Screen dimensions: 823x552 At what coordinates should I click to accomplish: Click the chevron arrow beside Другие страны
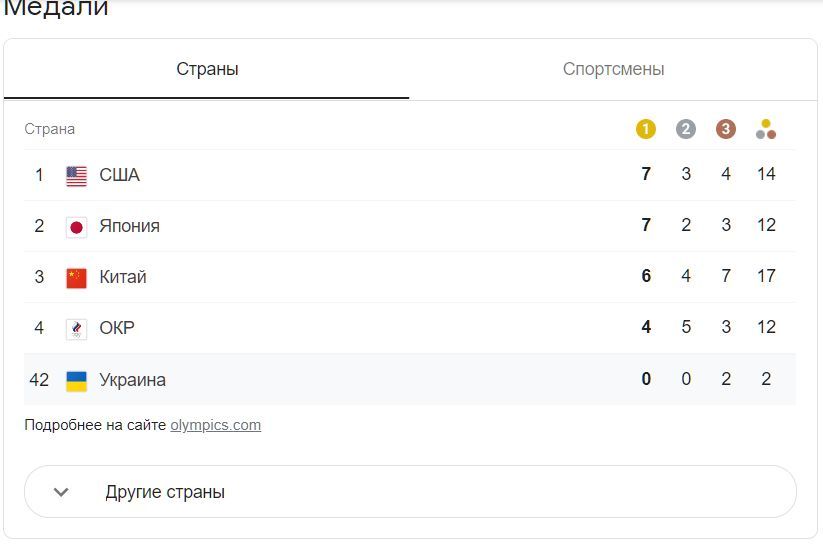[x=61, y=492]
